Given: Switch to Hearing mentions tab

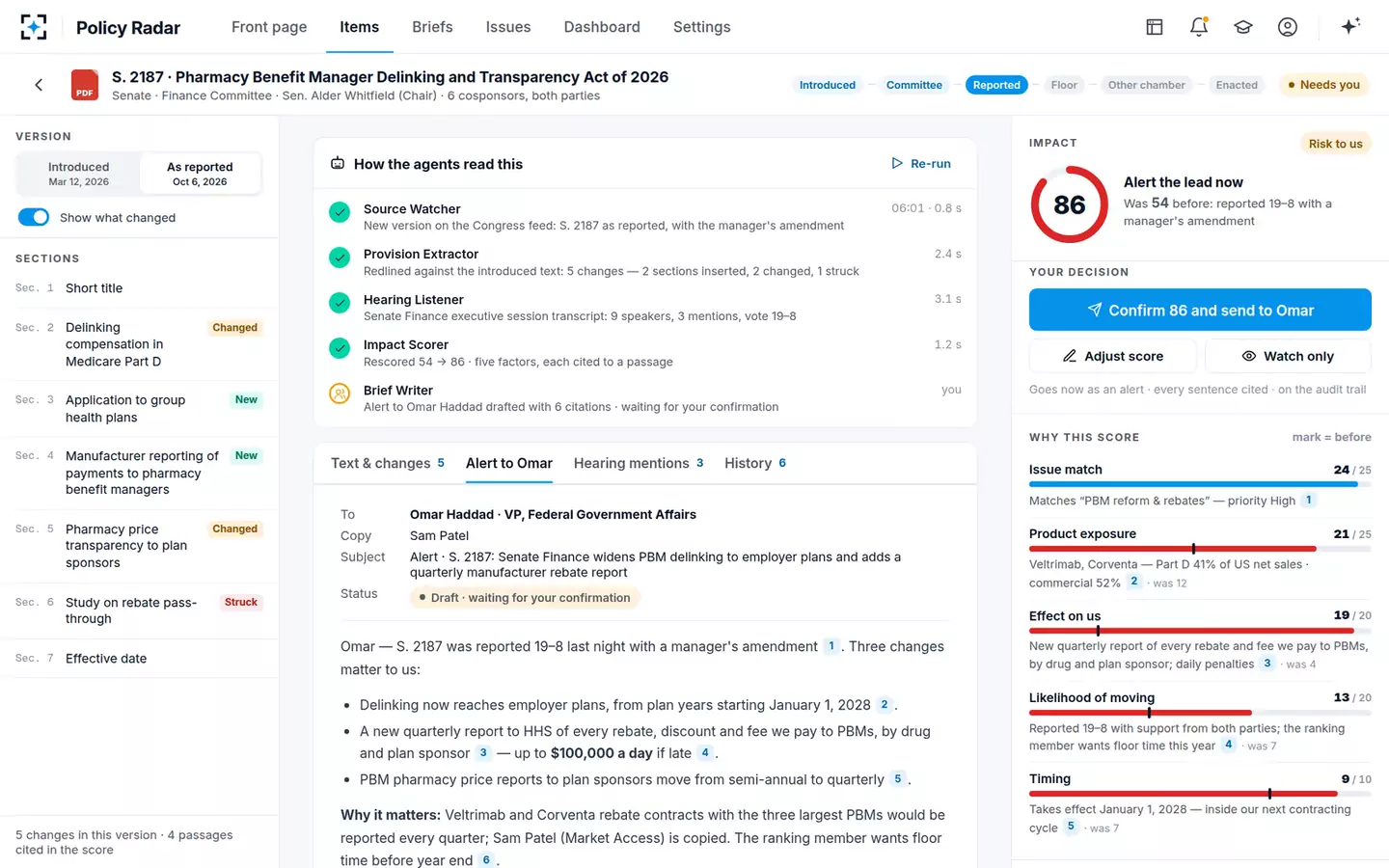Looking at the screenshot, I should tap(639, 463).
